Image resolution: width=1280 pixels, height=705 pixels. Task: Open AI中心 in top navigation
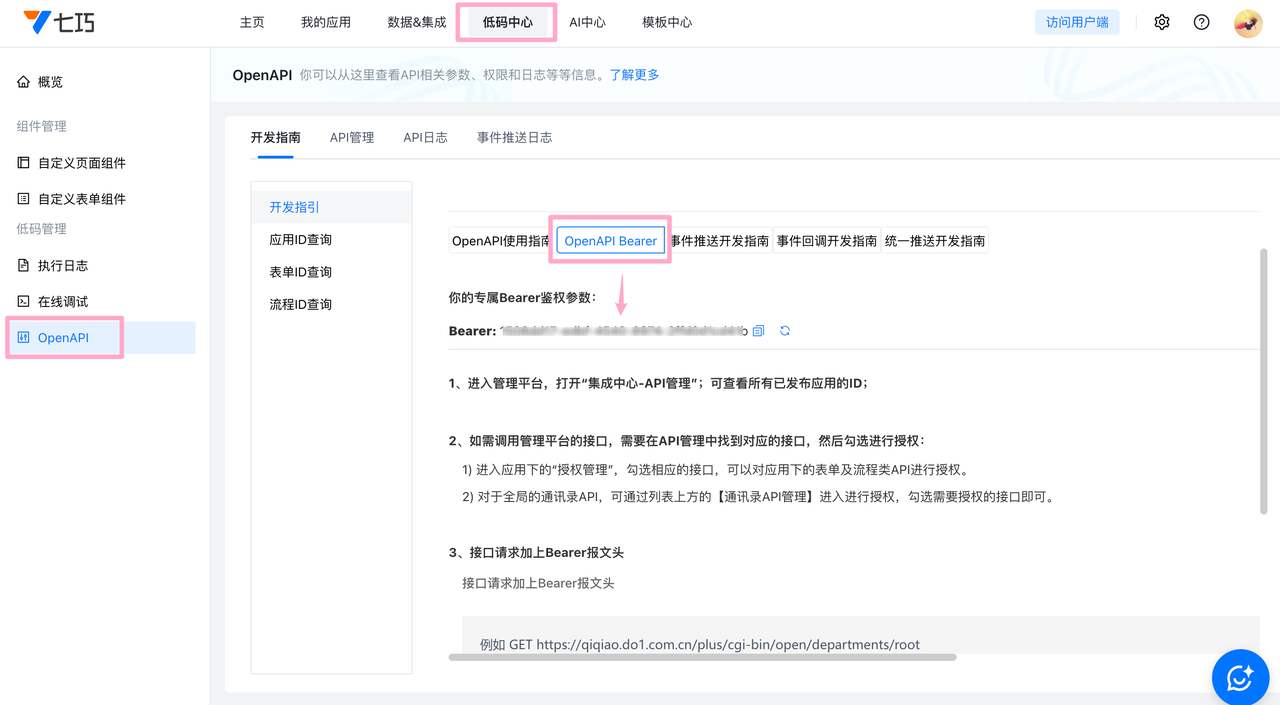click(587, 22)
